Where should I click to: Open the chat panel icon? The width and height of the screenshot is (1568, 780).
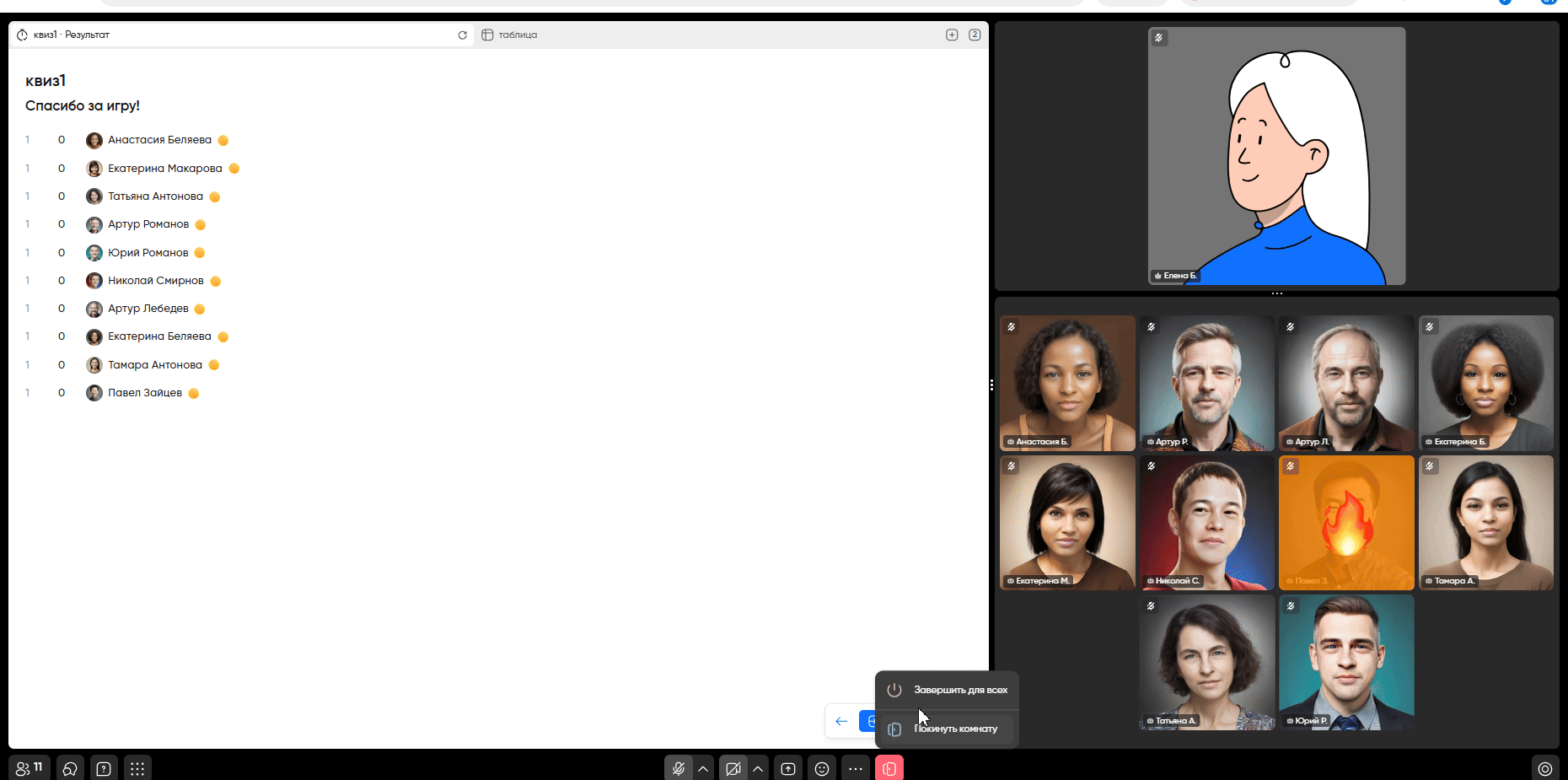70,768
